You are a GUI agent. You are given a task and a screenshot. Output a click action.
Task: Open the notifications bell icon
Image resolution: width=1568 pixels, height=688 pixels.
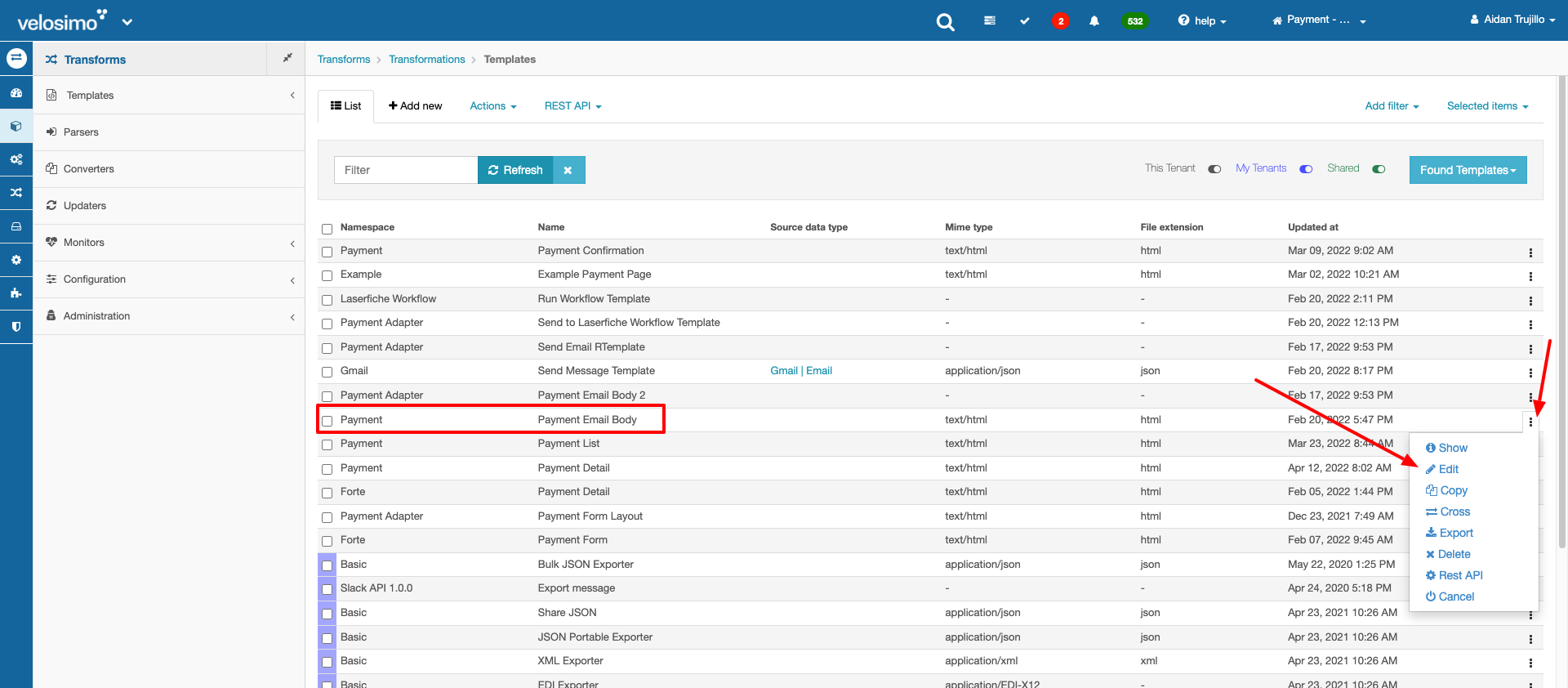click(x=1094, y=21)
